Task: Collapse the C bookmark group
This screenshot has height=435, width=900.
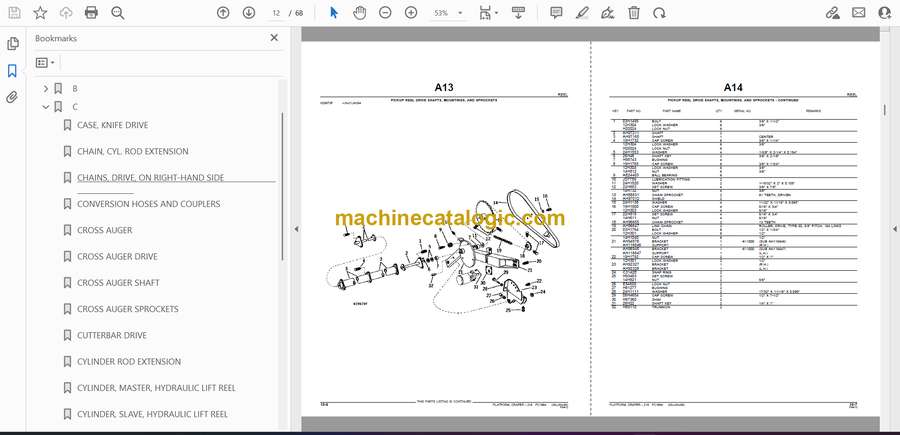Action: coord(46,107)
